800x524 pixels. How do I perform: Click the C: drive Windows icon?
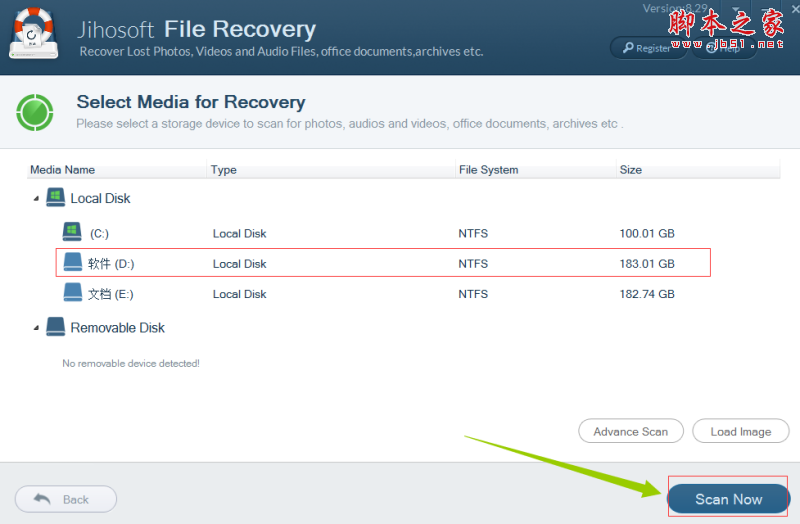click(72, 232)
